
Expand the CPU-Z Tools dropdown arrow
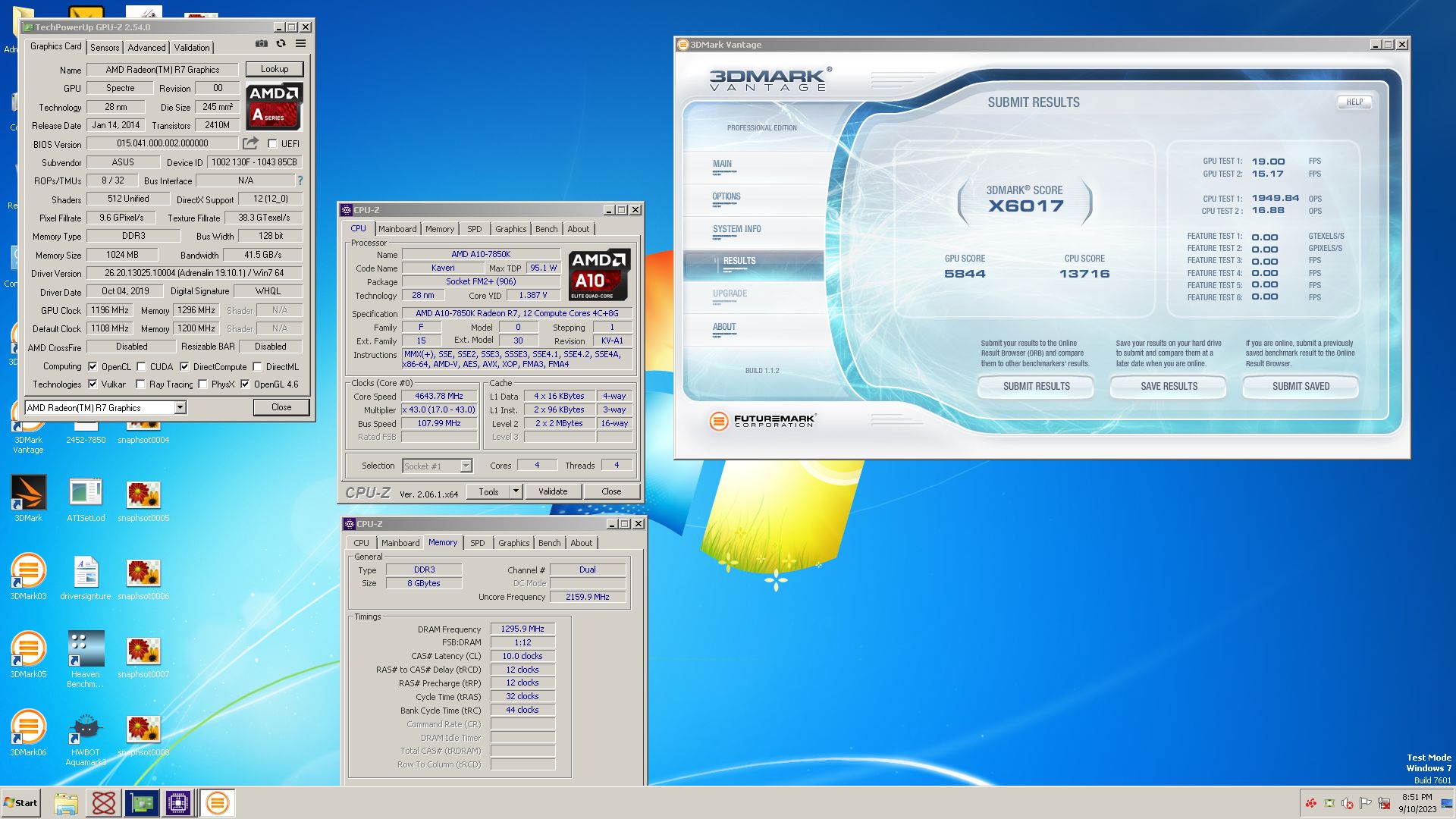(x=516, y=491)
